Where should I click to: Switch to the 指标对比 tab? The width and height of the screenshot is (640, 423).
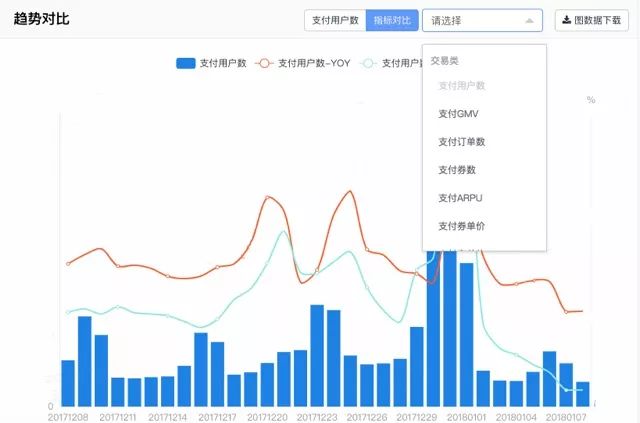point(392,20)
